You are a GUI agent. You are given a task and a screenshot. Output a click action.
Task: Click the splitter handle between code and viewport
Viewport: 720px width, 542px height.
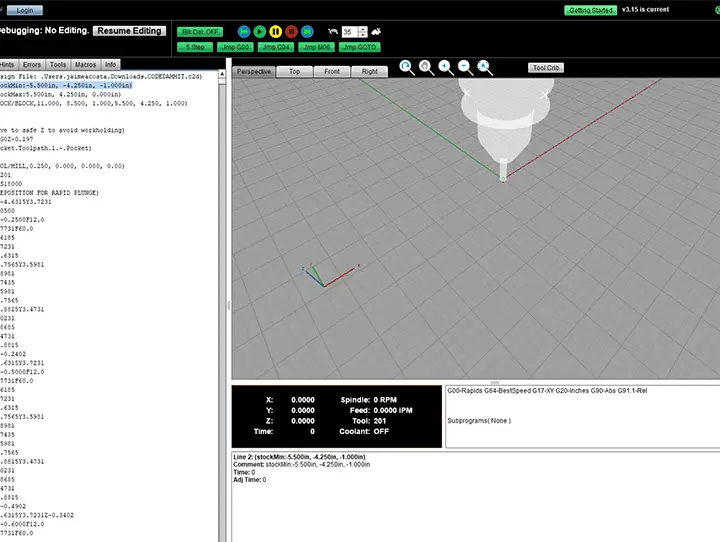[x=229, y=305]
